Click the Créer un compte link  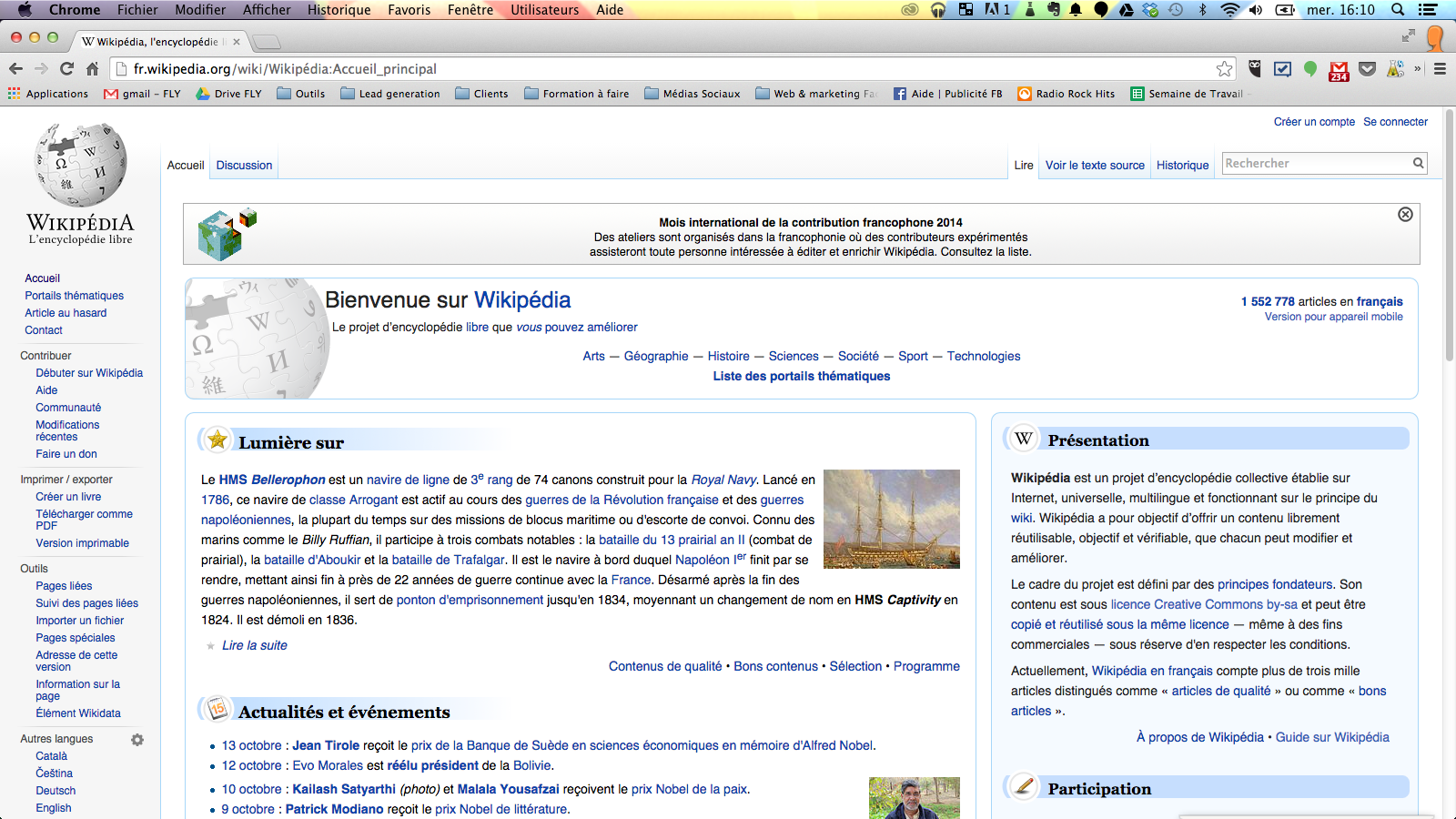pyautogui.click(x=1314, y=122)
